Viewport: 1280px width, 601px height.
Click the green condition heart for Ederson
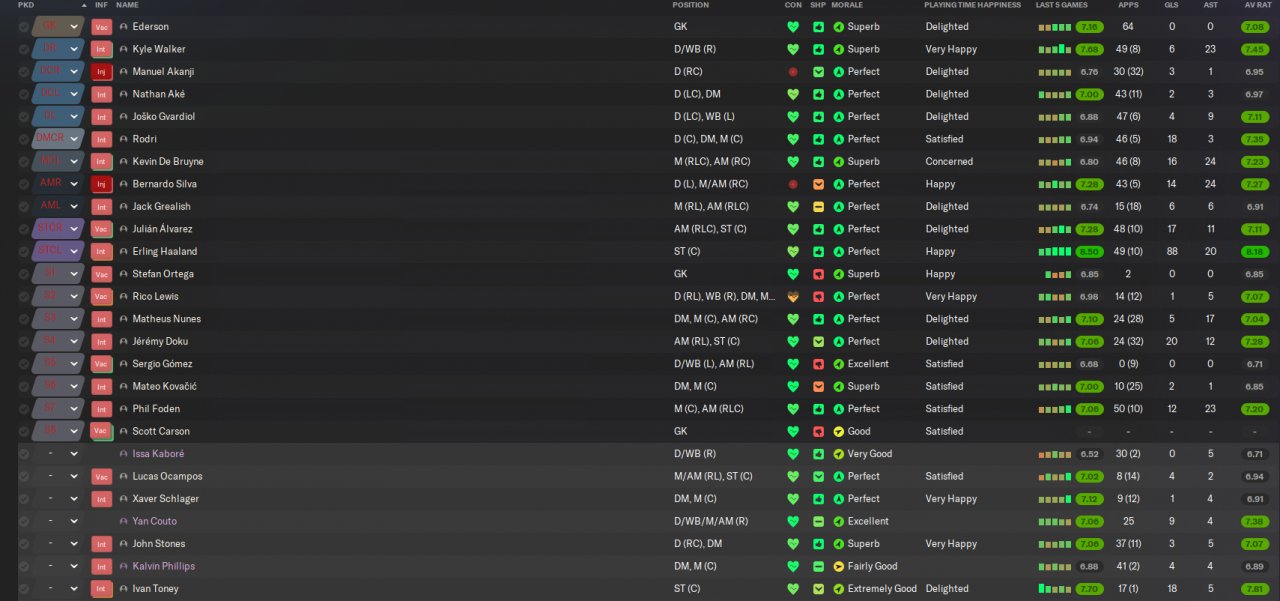(x=793, y=27)
